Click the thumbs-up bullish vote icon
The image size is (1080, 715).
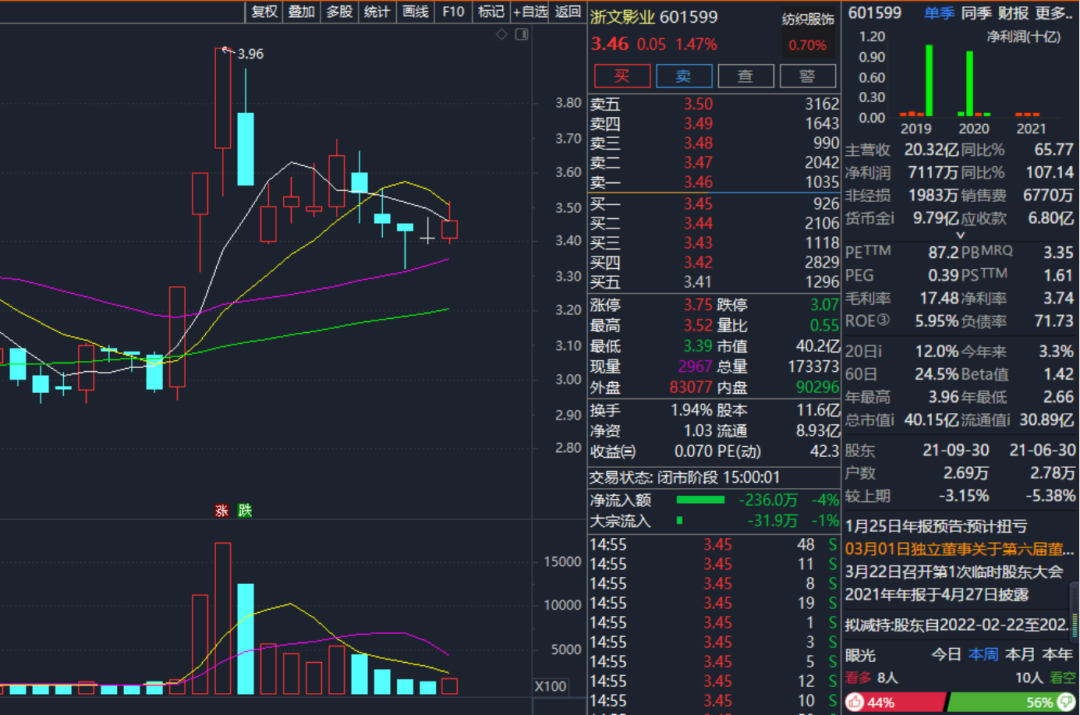[x=855, y=702]
